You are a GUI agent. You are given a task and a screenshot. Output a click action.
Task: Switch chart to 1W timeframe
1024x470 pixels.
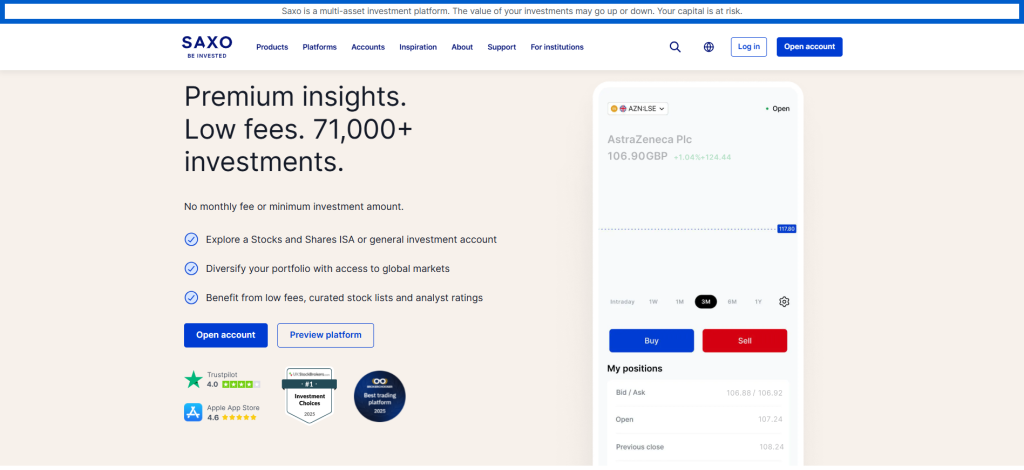[653, 302]
